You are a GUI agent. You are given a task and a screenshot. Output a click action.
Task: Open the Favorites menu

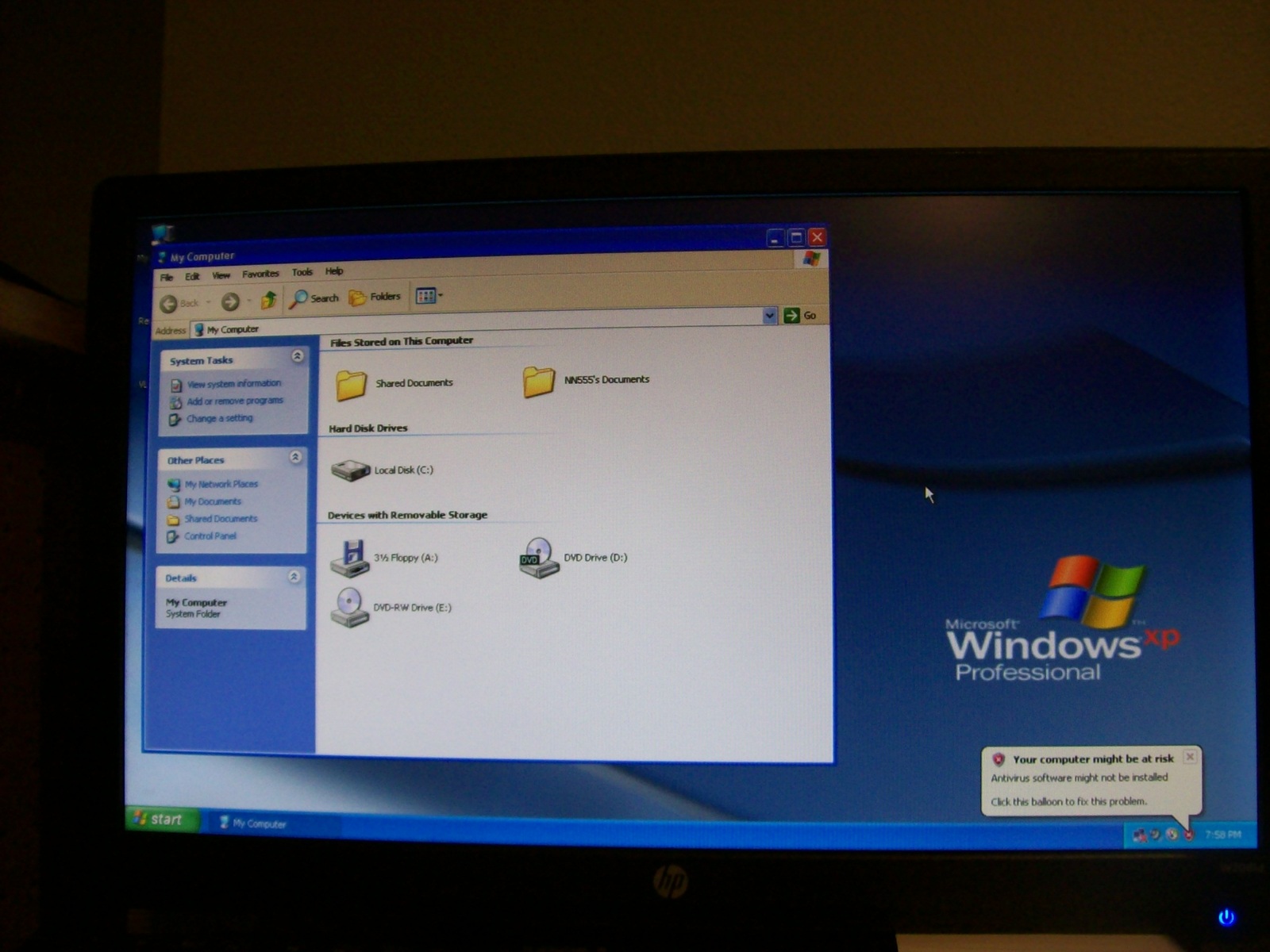[x=260, y=274]
